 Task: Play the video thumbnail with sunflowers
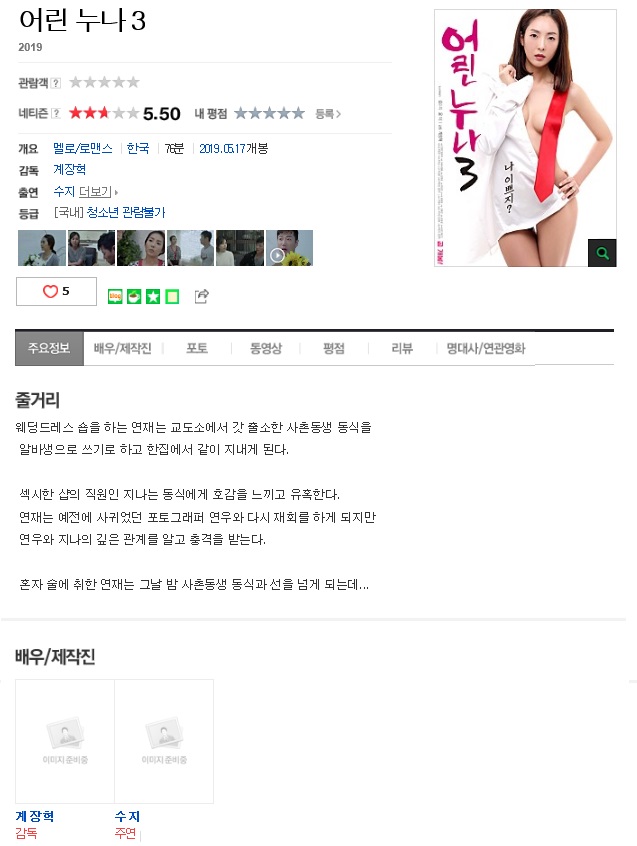click(290, 248)
